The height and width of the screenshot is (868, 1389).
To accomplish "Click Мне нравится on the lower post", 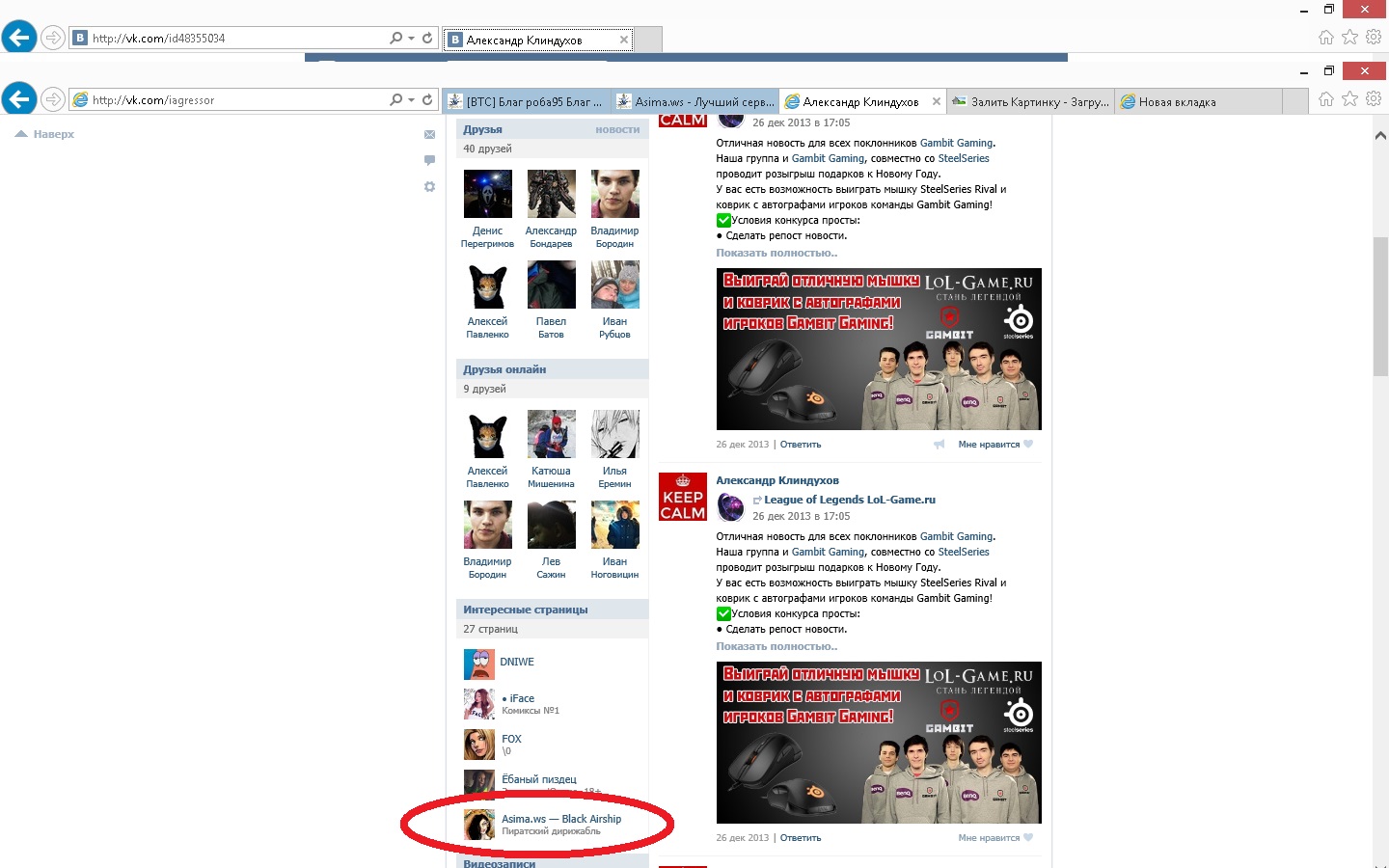I will coord(989,838).
